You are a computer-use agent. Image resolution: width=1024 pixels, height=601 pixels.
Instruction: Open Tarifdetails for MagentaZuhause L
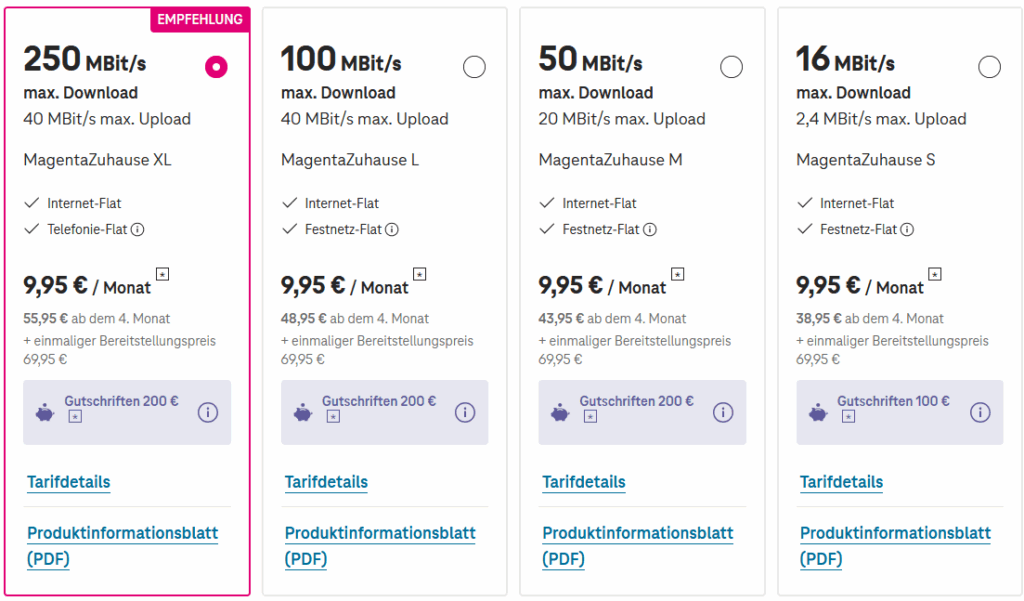[326, 482]
